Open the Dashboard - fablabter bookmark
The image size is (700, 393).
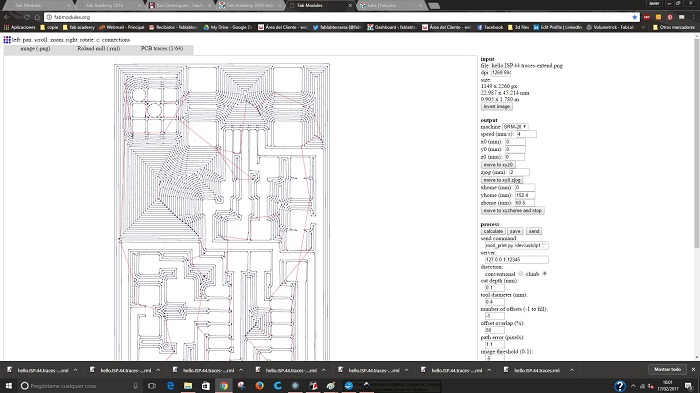pos(392,27)
